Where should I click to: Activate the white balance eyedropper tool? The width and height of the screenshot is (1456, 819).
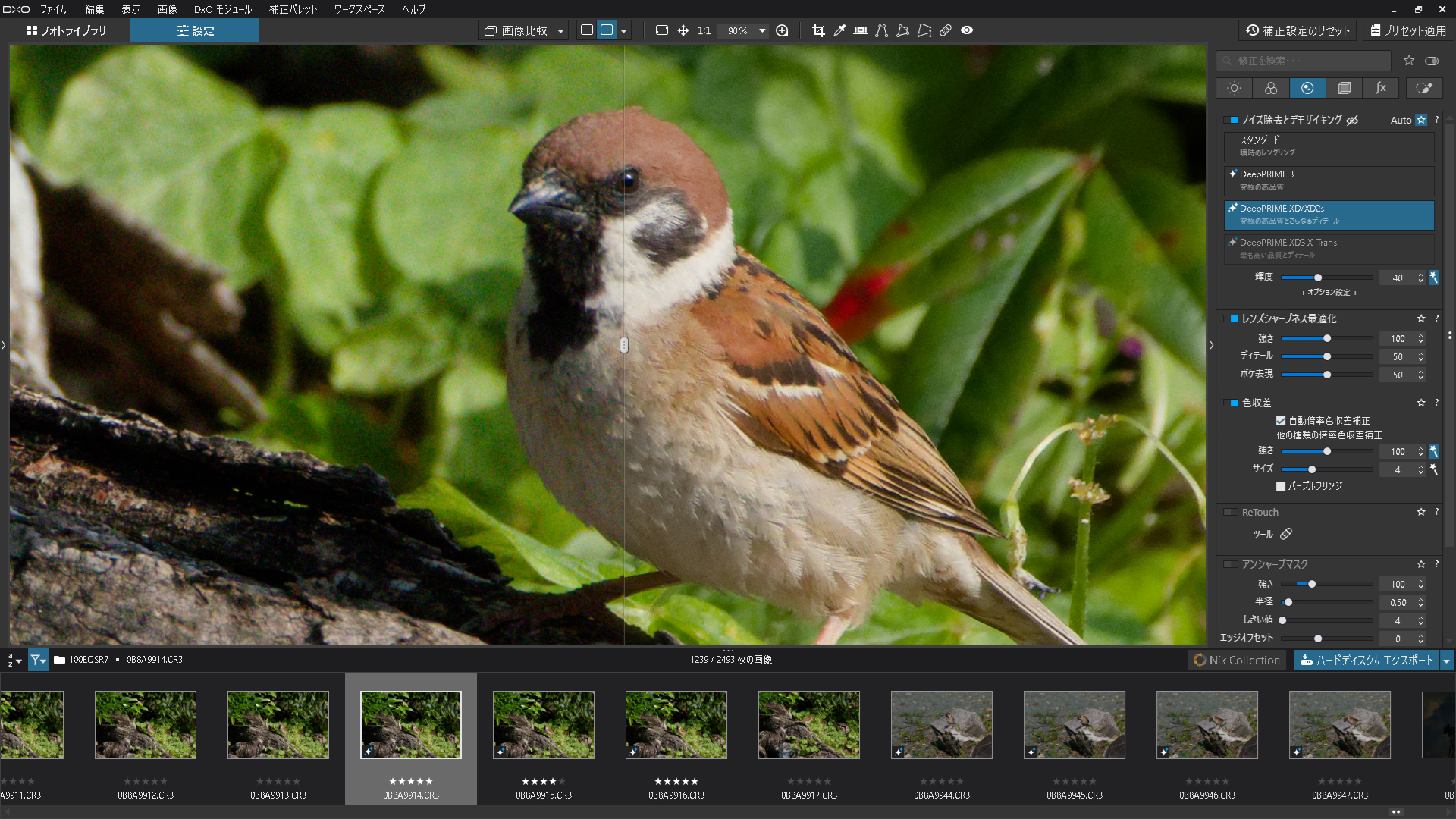[x=839, y=30]
